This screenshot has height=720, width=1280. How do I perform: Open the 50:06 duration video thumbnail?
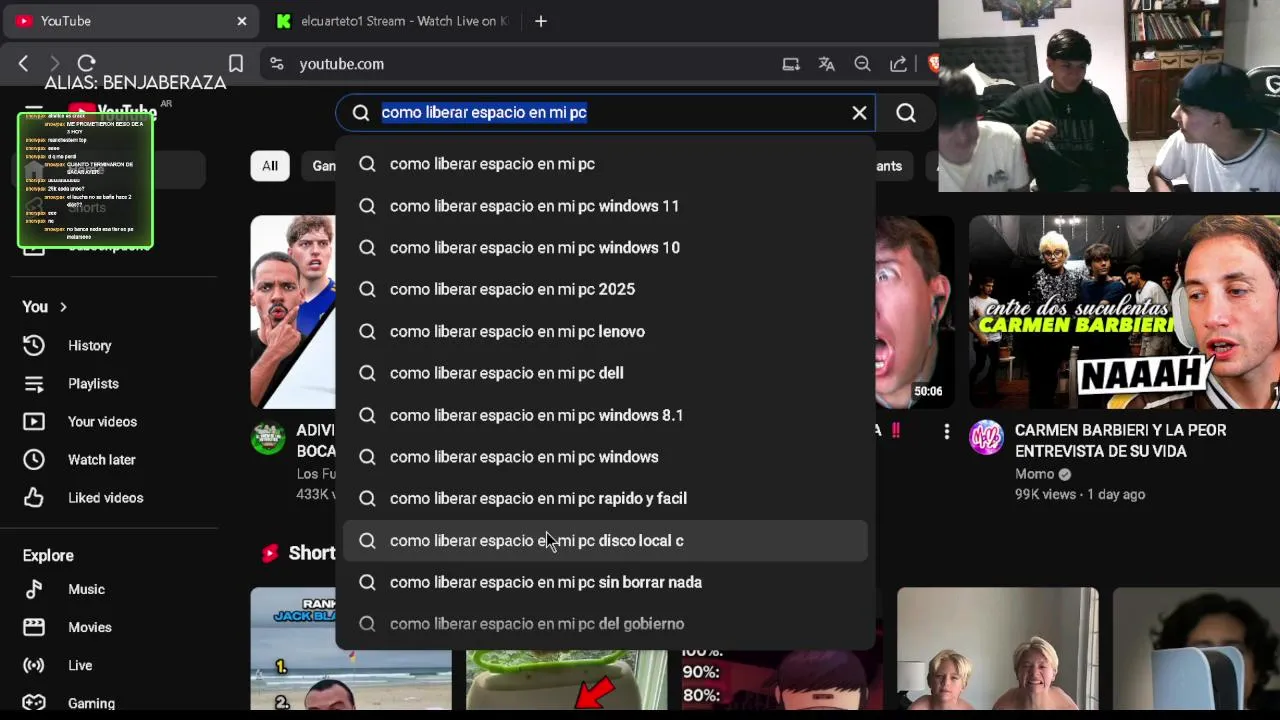915,312
